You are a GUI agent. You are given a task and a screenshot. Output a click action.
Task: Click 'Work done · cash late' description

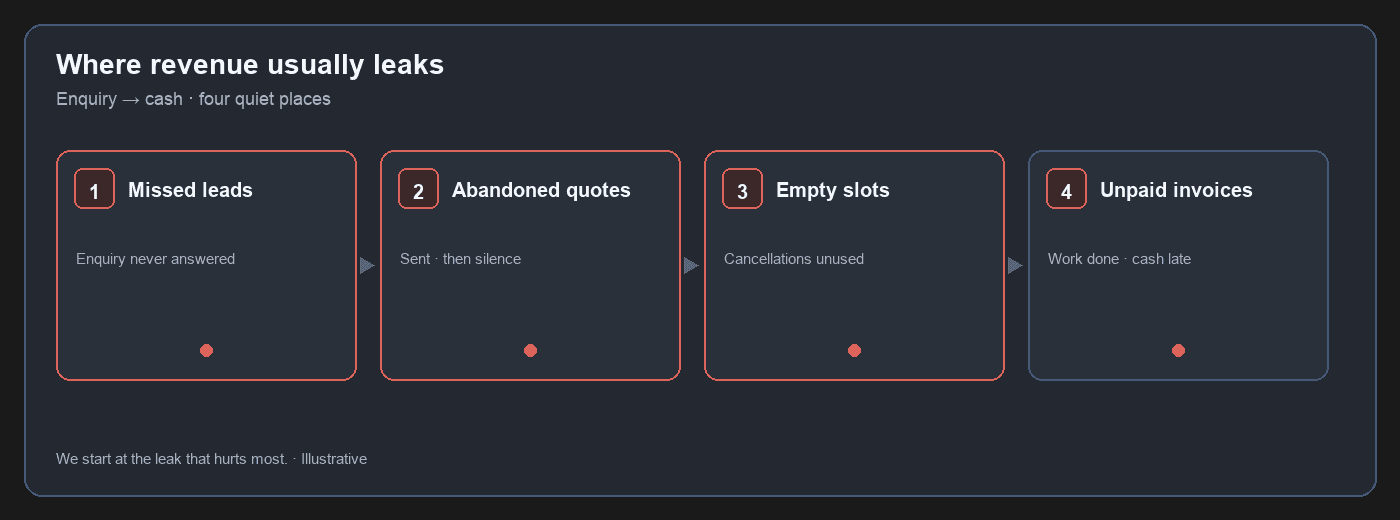(1119, 259)
